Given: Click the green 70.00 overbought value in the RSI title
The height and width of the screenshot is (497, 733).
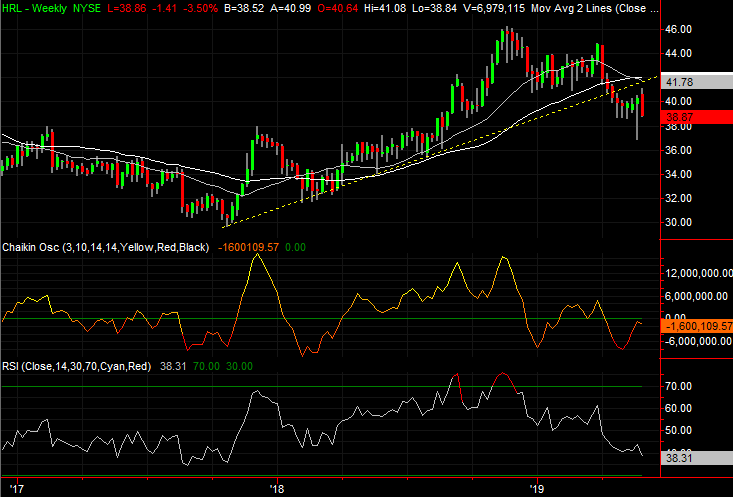Looking at the screenshot, I should (x=206, y=366).
